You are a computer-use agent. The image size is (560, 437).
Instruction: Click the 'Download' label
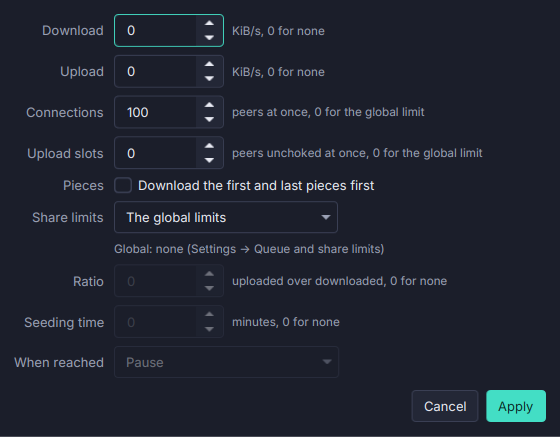pyautogui.click(x=73, y=31)
